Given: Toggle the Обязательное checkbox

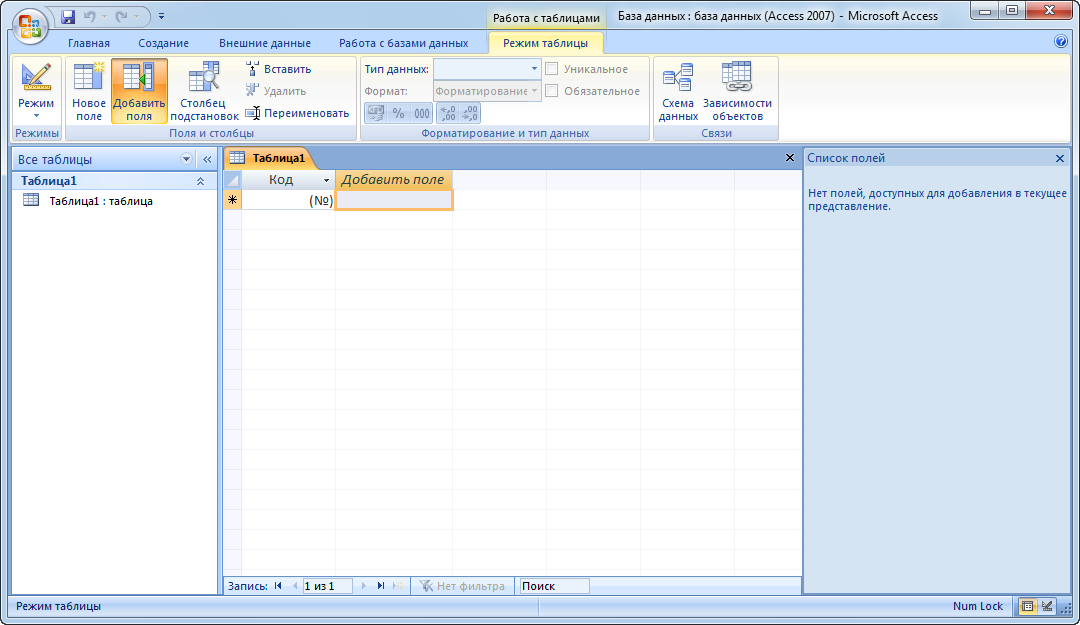Looking at the screenshot, I should point(552,91).
